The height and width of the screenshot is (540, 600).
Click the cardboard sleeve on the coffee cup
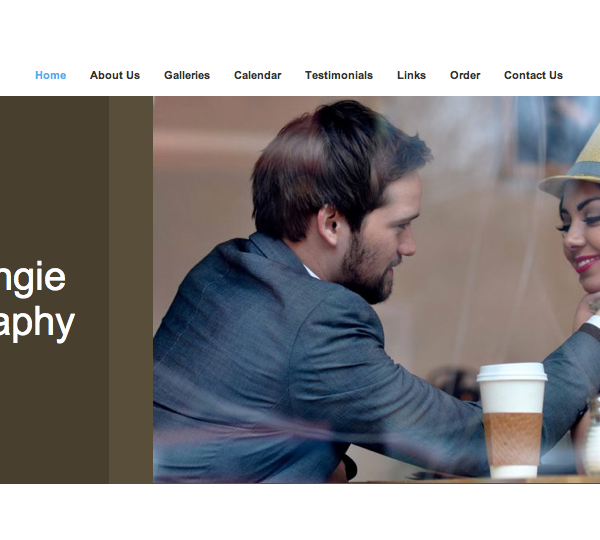pos(512,439)
